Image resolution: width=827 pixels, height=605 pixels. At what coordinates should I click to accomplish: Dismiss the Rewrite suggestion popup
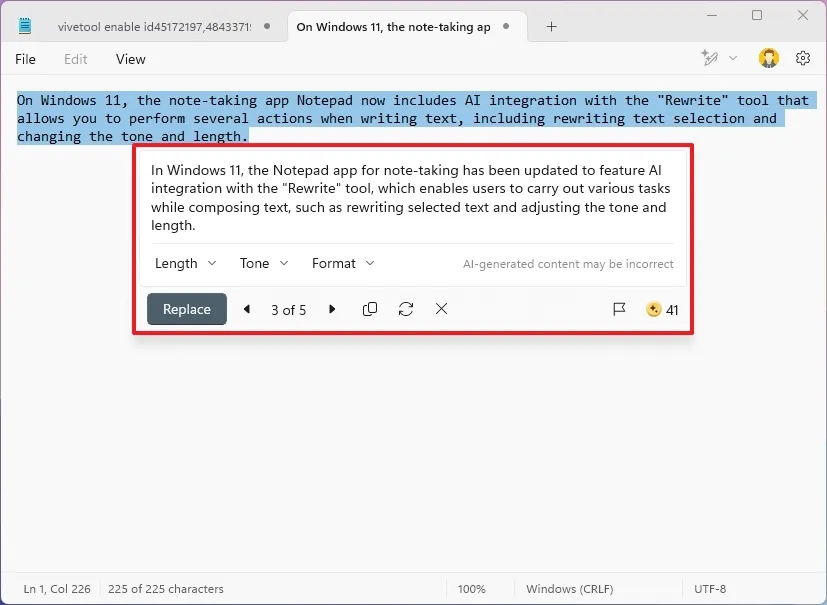point(441,309)
